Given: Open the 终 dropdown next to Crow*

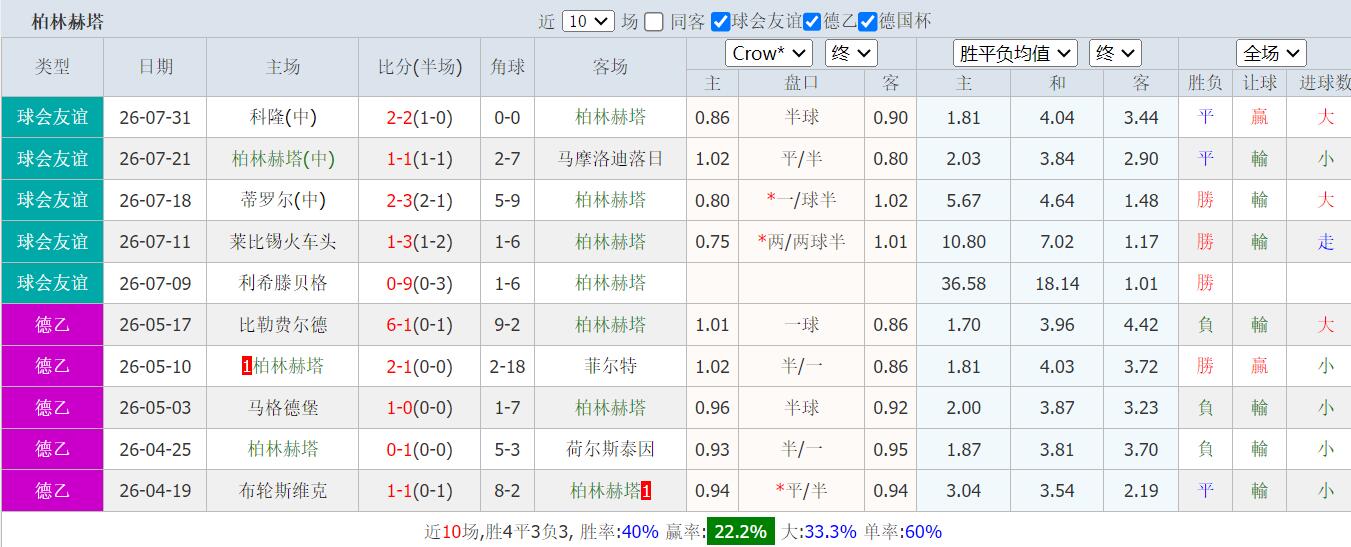Looking at the screenshot, I should coord(852,53).
